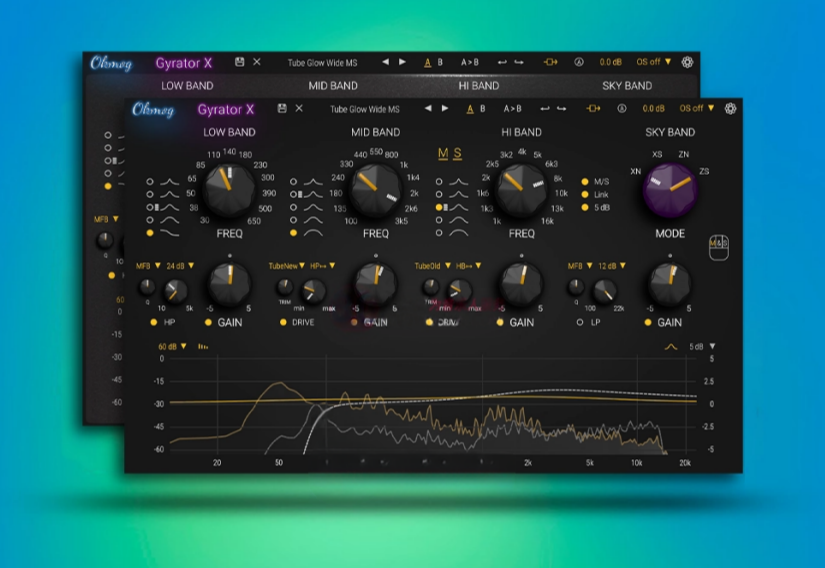Select third curve shape in Hi Band
The width and height of the screenshot is (825, 568).
[x=439, y=207]
